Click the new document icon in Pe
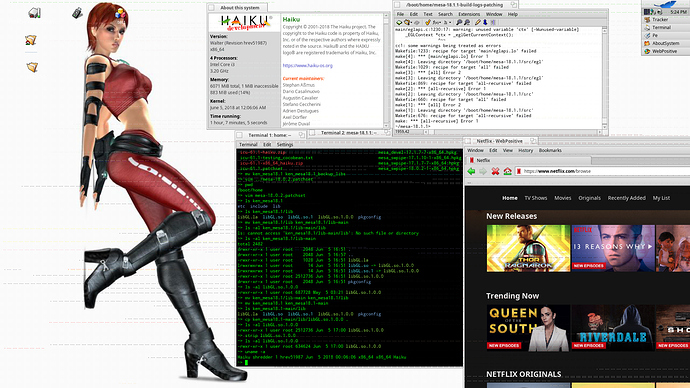This screenshot has height=388, width=690. 399,22
